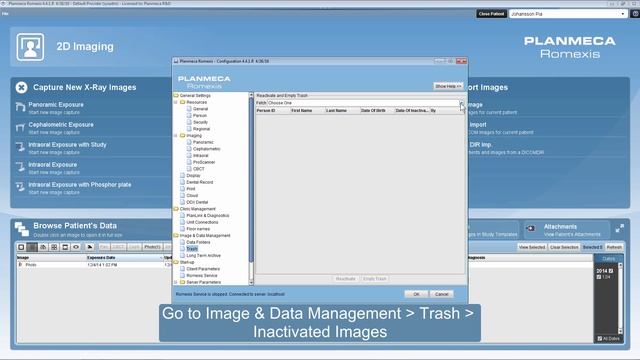Click the third view-mode icon in browser toolbar

43,247
